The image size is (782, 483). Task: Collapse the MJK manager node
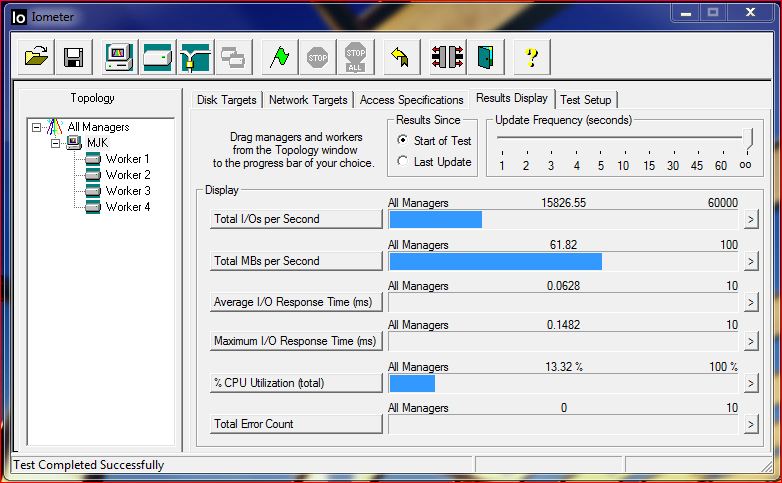click(55, 143)
